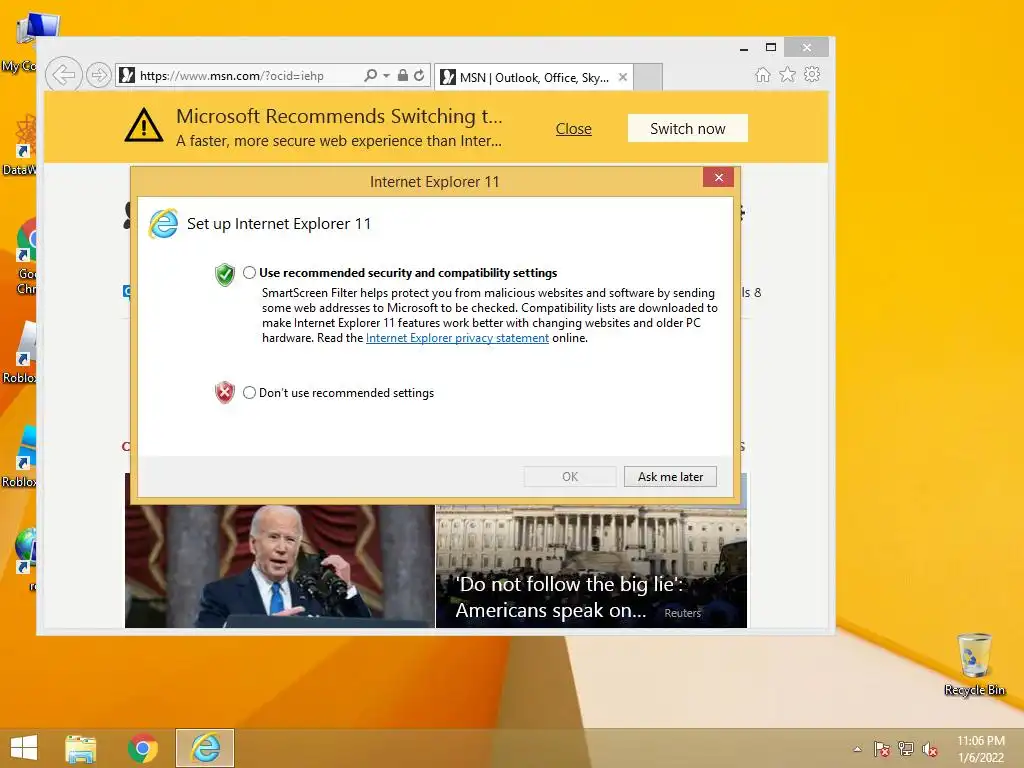Click the search magnifier in address bar
Image resolution: width=1024 pixels, height=768 pixels.
point(370,76)
